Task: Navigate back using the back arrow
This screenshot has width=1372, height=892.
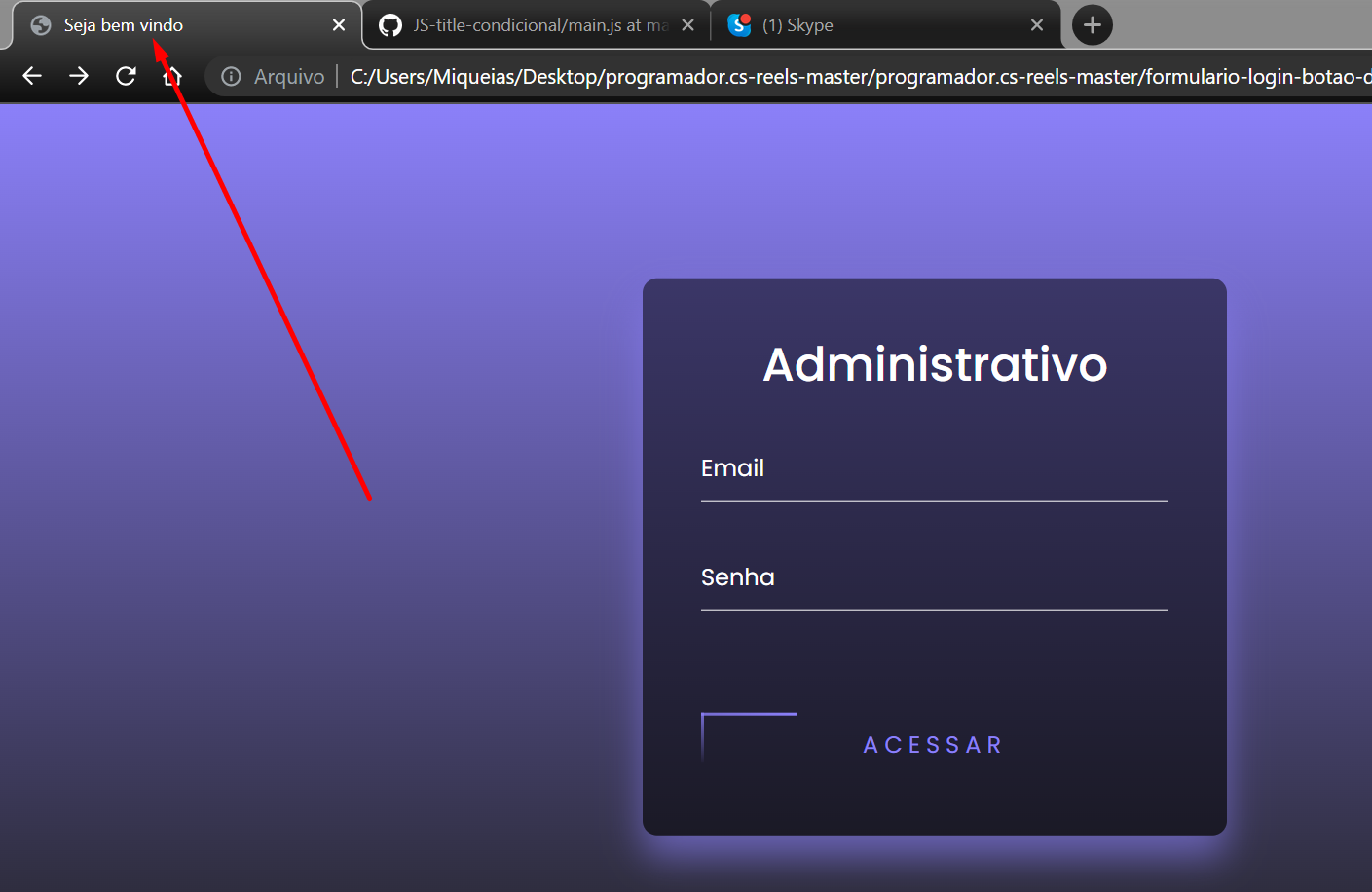Action: 31,76
